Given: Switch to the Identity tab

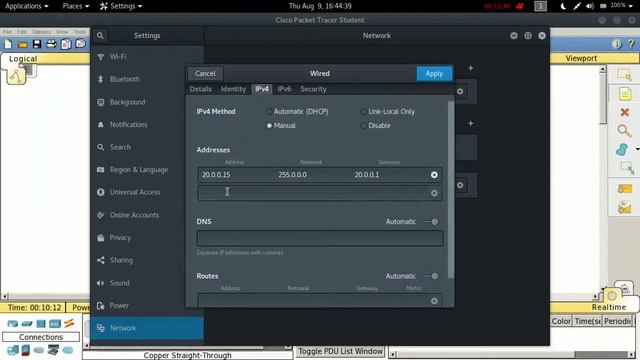Looking at the screenshot, I should [233, 89].
